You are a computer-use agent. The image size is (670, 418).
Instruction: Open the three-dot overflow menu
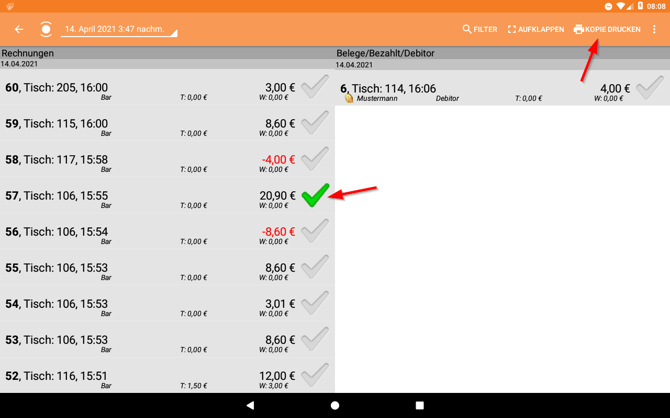click(x=655, y=30)
